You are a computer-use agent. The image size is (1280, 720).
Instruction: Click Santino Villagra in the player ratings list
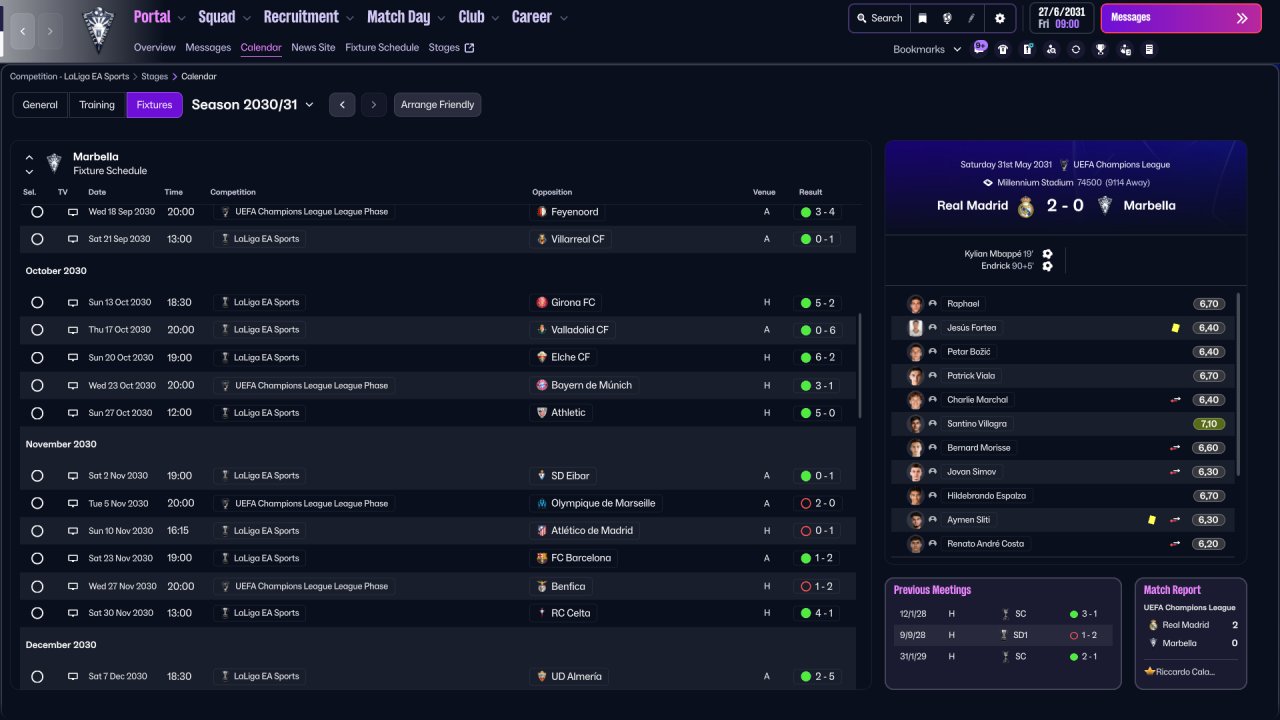coord(976,424)
